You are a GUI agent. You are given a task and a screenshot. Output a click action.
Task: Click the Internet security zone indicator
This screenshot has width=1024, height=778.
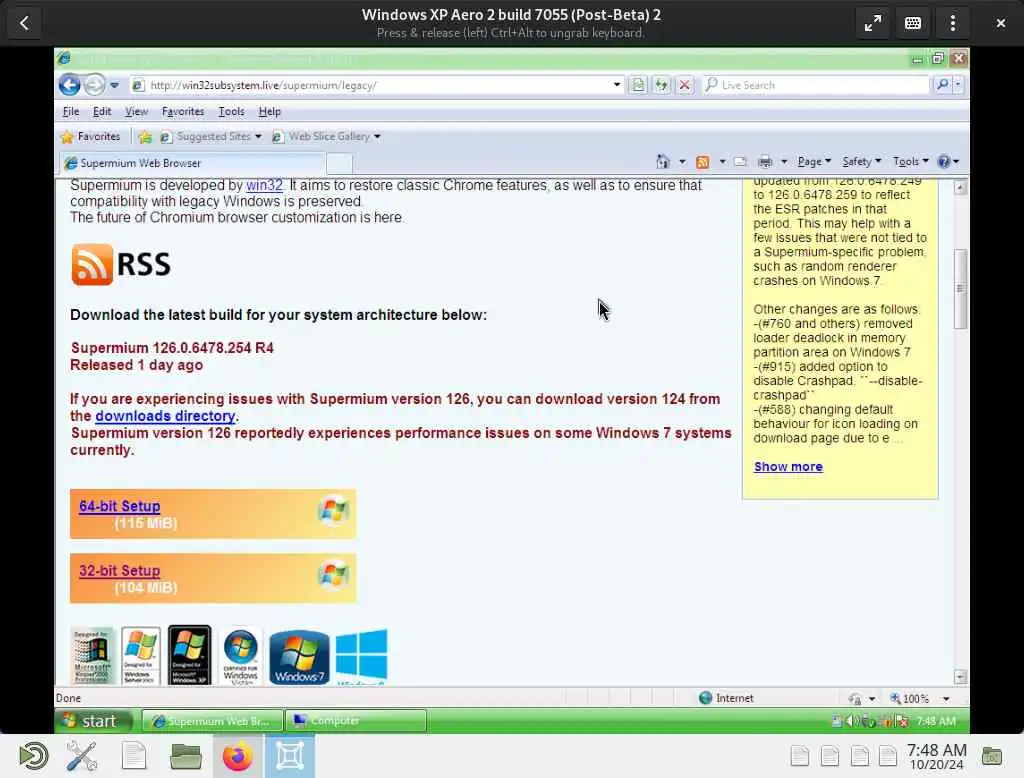[726, 698]
